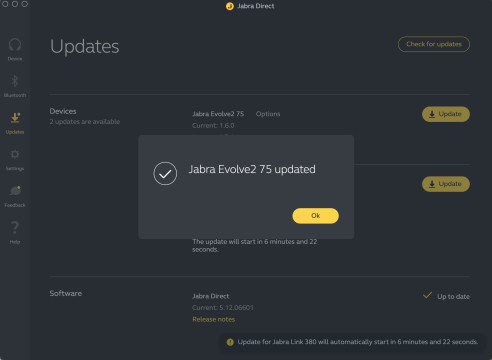Open Options next to Jabra Evolve2 75
The image size is (492, 360).
[268, 114]
